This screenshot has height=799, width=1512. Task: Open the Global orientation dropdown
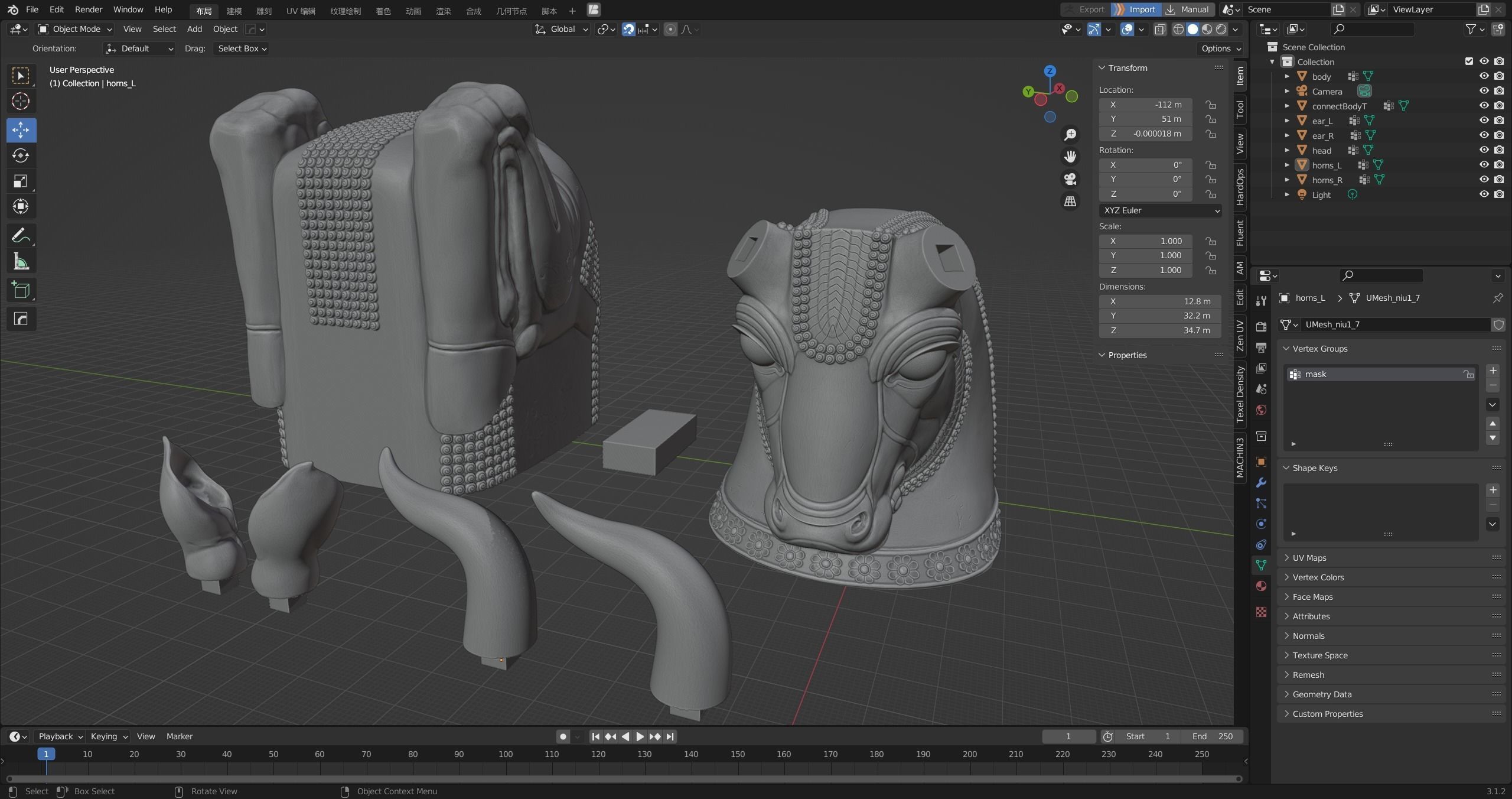[x=561, y=29]
